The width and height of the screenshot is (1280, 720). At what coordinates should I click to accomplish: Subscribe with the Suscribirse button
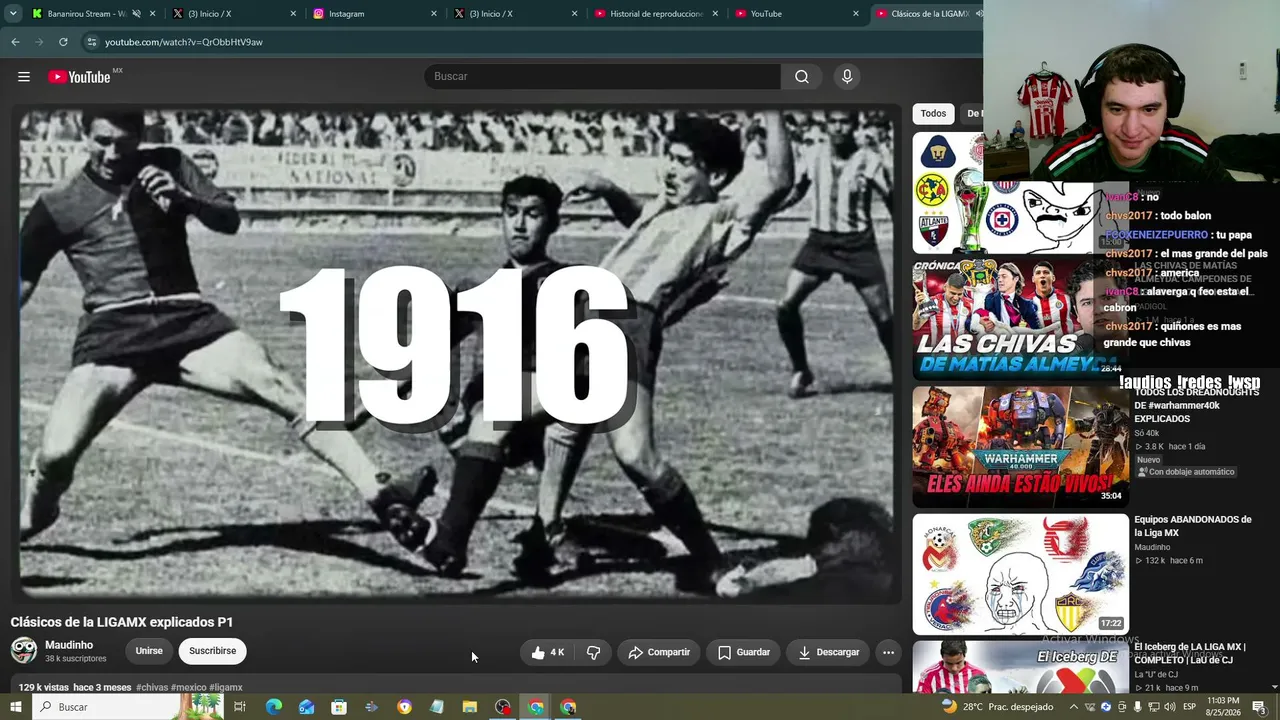tap(213, 651)
